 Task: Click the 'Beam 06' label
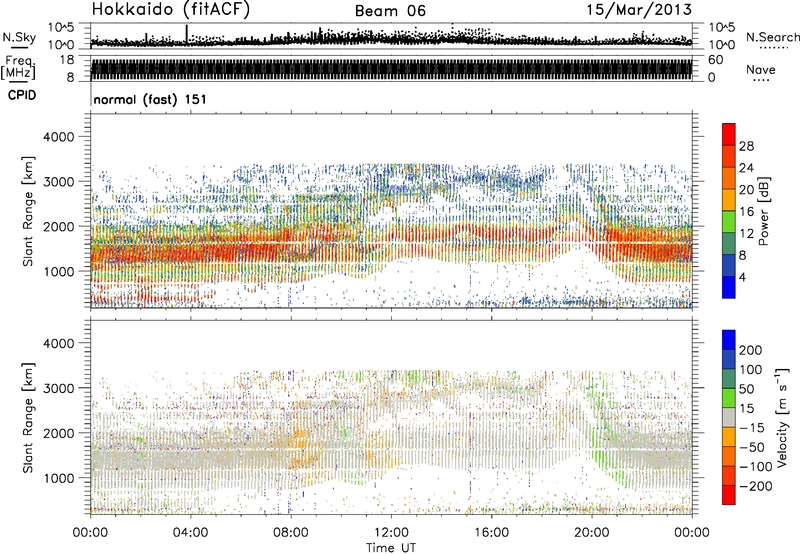[390, 11]
